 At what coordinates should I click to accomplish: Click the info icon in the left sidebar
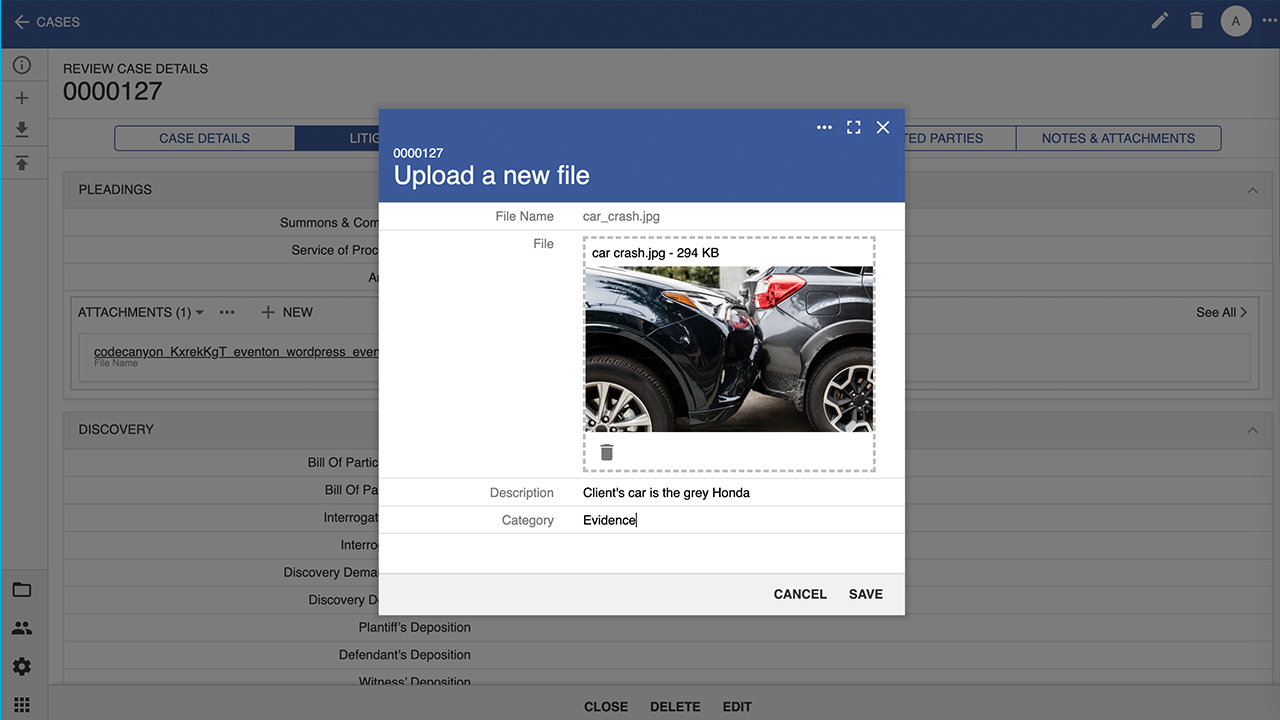pyautogui.click(x=22, y=66)
